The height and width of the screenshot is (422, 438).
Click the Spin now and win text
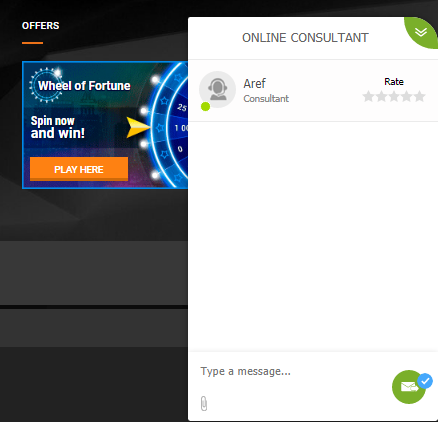(57, 127)
